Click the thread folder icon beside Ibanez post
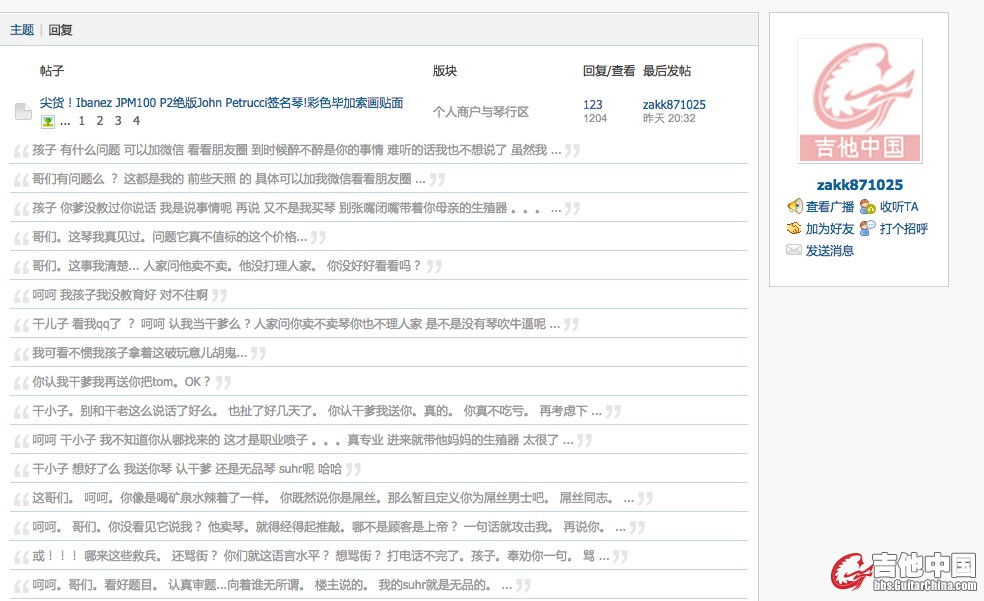984x601 pixels. coord(23,112)
